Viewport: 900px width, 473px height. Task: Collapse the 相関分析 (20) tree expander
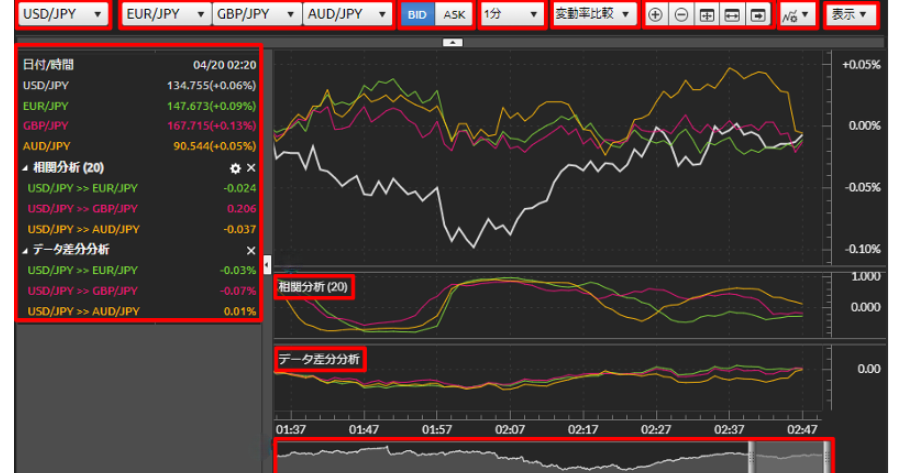(25, 168)
